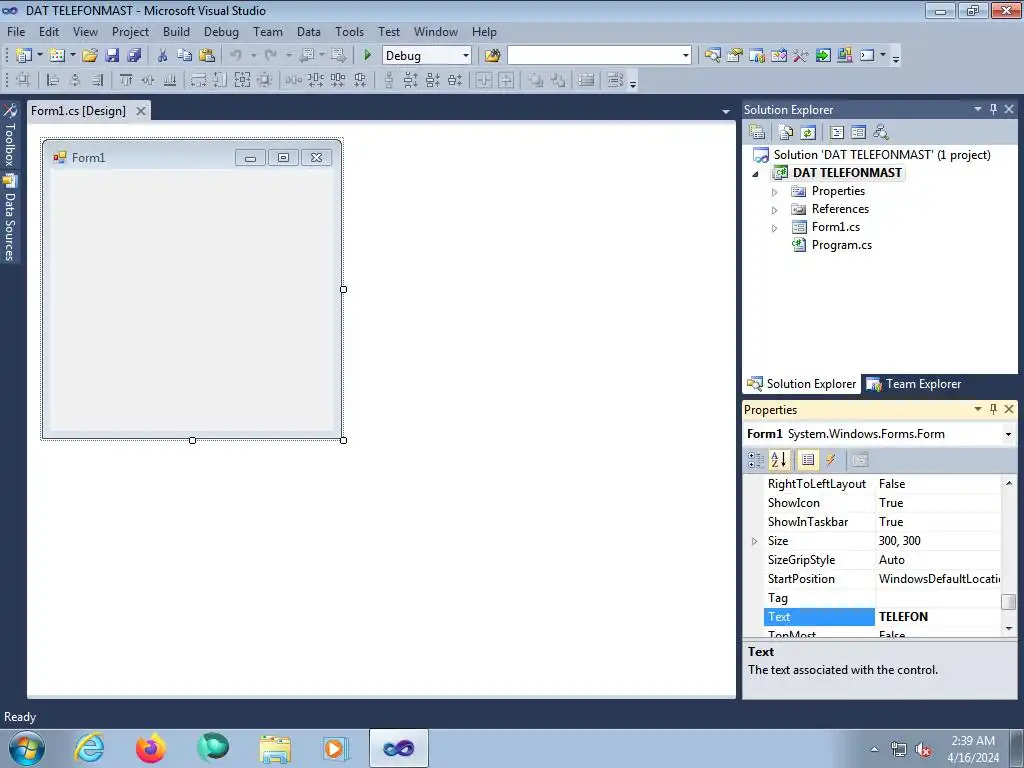
Task: Open the New Project arrow dropdown
Action: 39,56
